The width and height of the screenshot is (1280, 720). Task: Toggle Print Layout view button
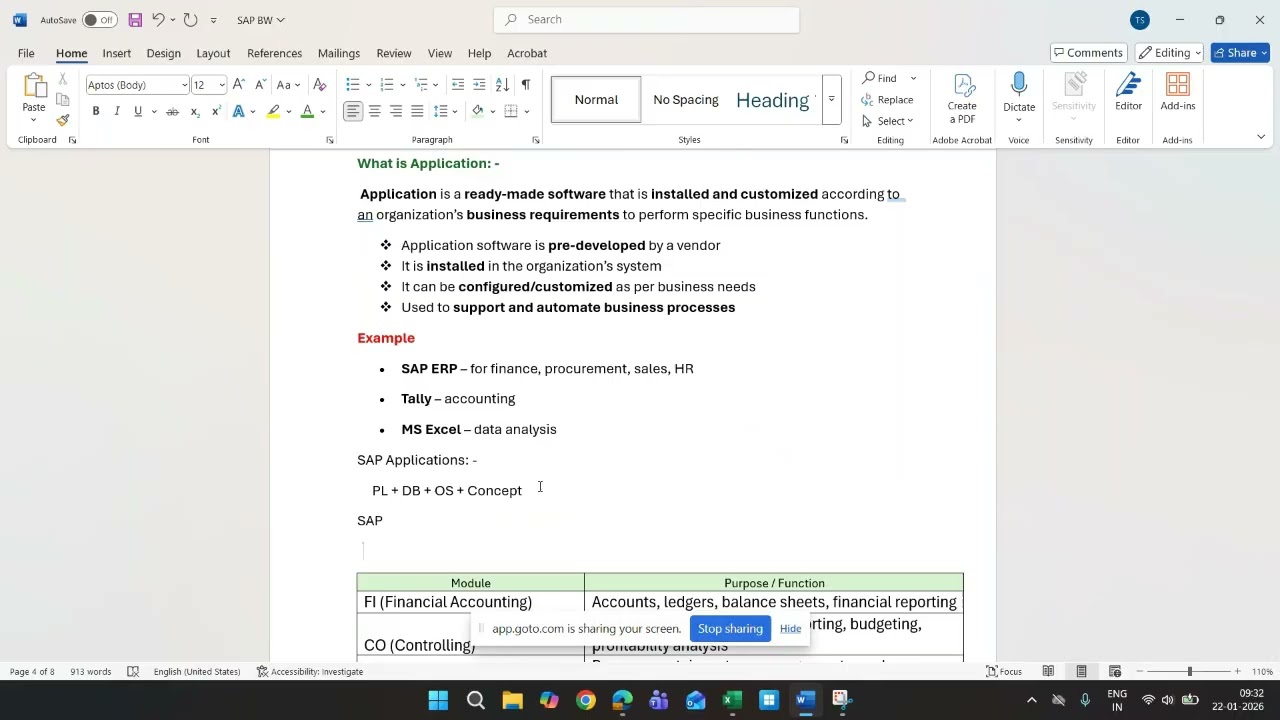[x=1081, y=671]
